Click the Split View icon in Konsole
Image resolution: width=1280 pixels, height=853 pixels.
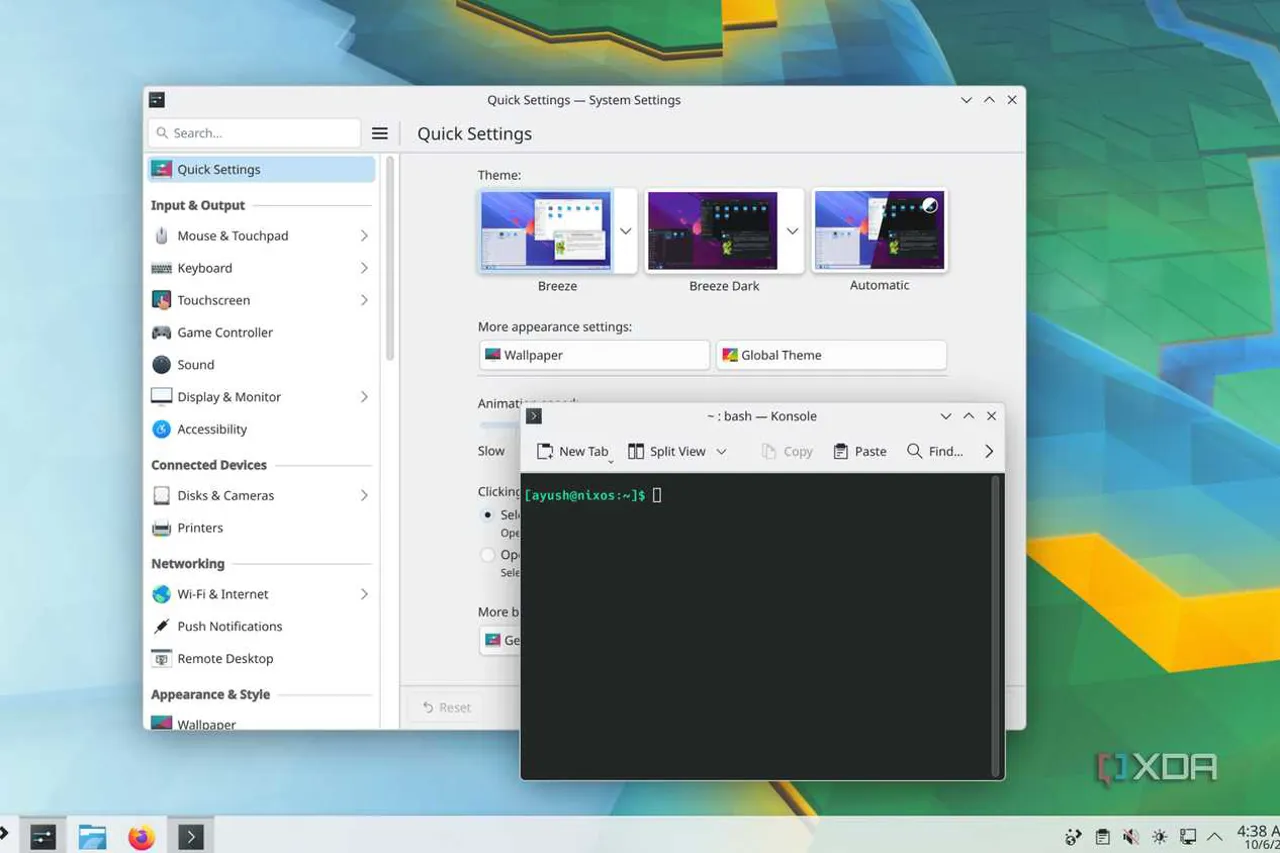[x=636, y=451]
